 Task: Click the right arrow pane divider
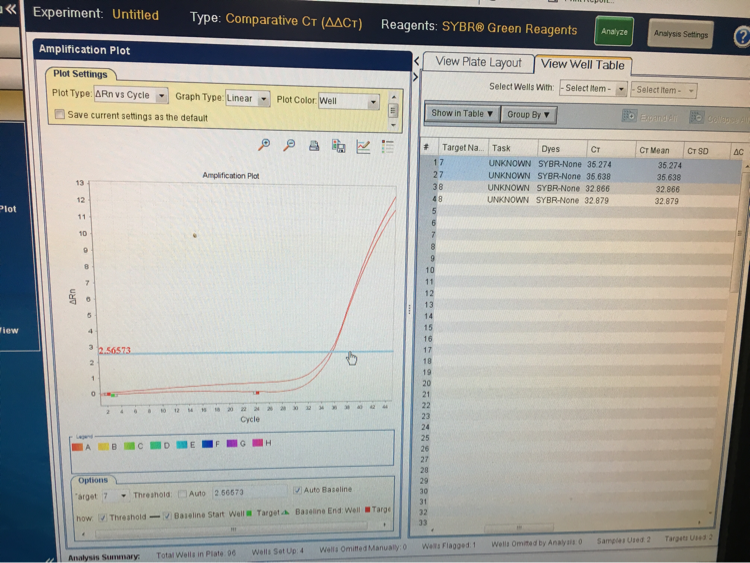click(415, 77)
